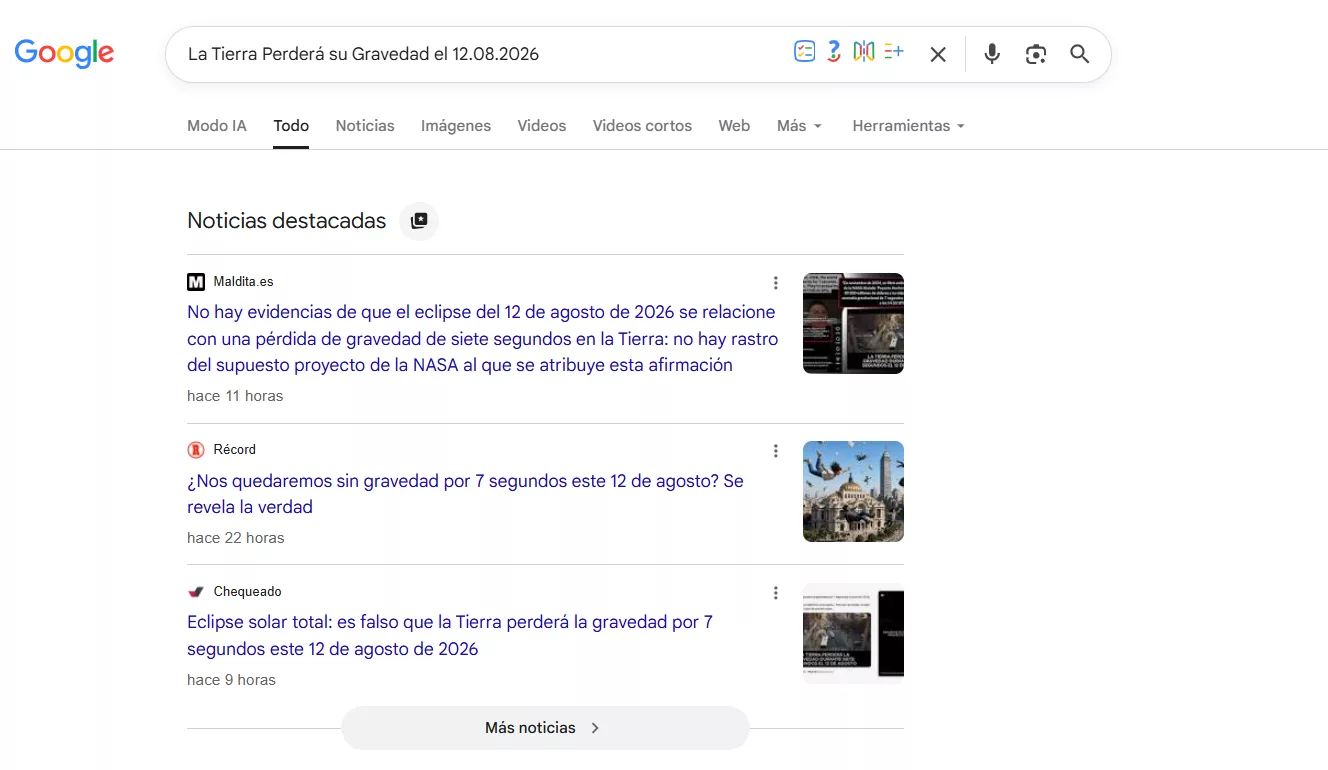This screenshot has height=770, width=1328.
Task: Open Chequeado 'Eclipse solar total' article
Action: click(x=450, y=636)
